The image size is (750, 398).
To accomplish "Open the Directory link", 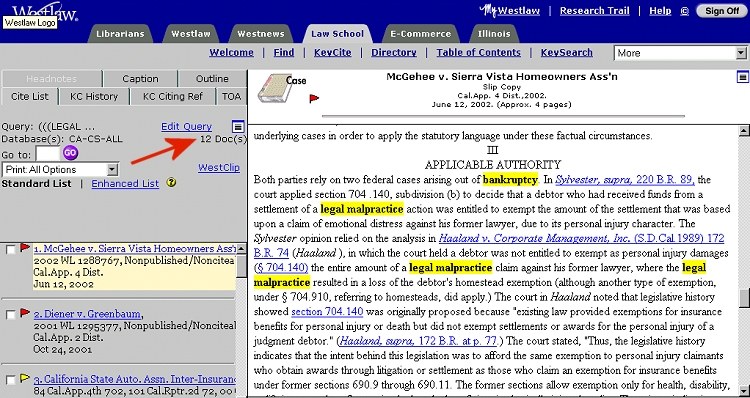I will pos(394,53).
